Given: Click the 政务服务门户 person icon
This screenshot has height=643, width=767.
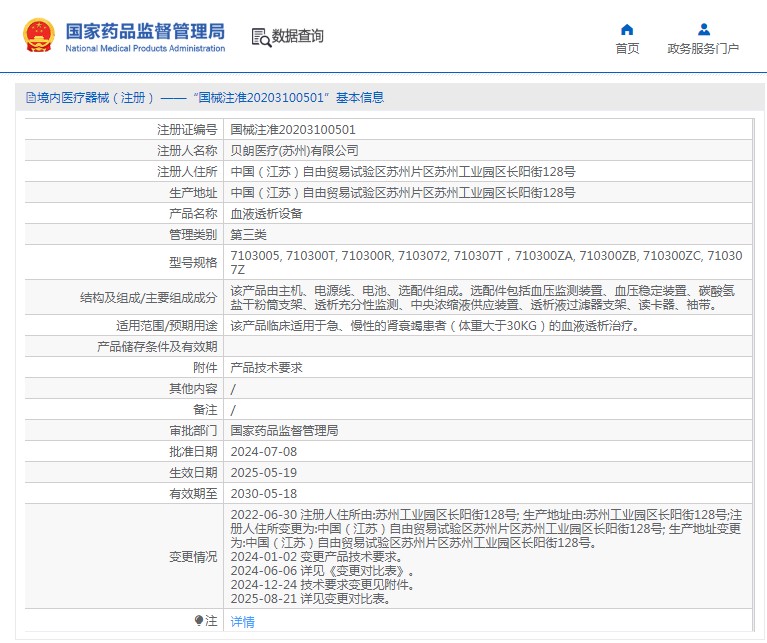Looking at the screenshot, I should point(703,29).
